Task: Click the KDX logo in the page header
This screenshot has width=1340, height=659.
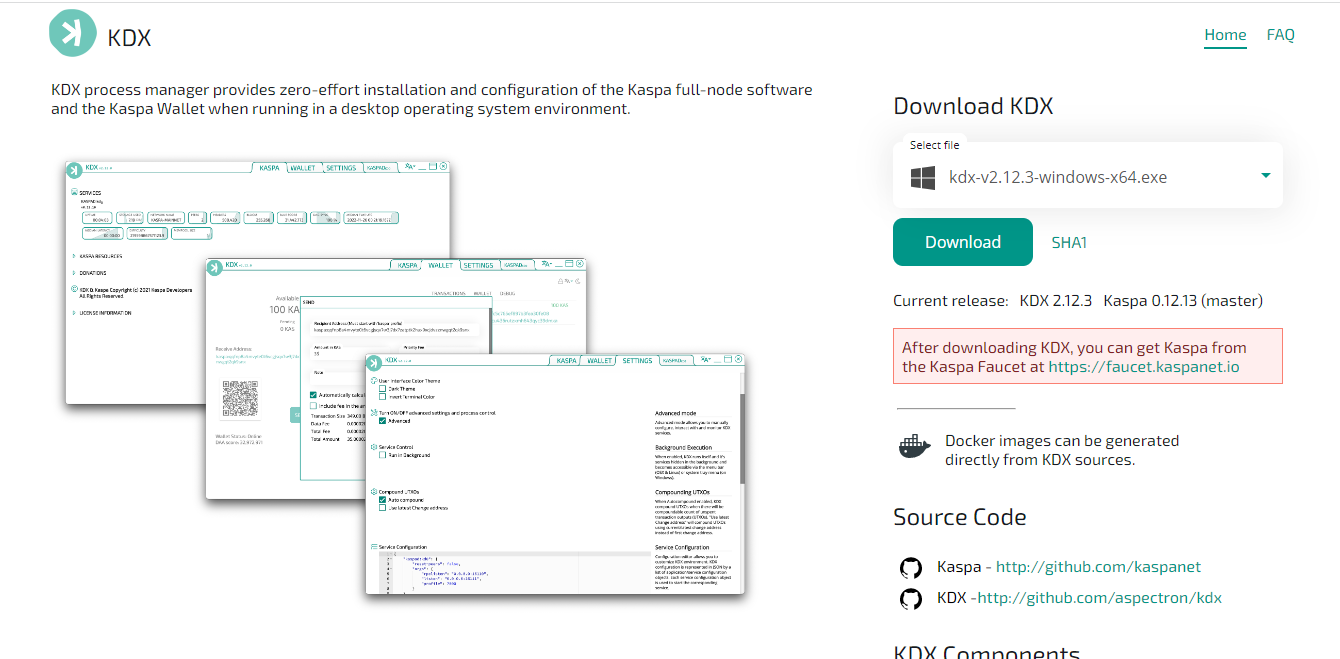Action: click(73, 31)
